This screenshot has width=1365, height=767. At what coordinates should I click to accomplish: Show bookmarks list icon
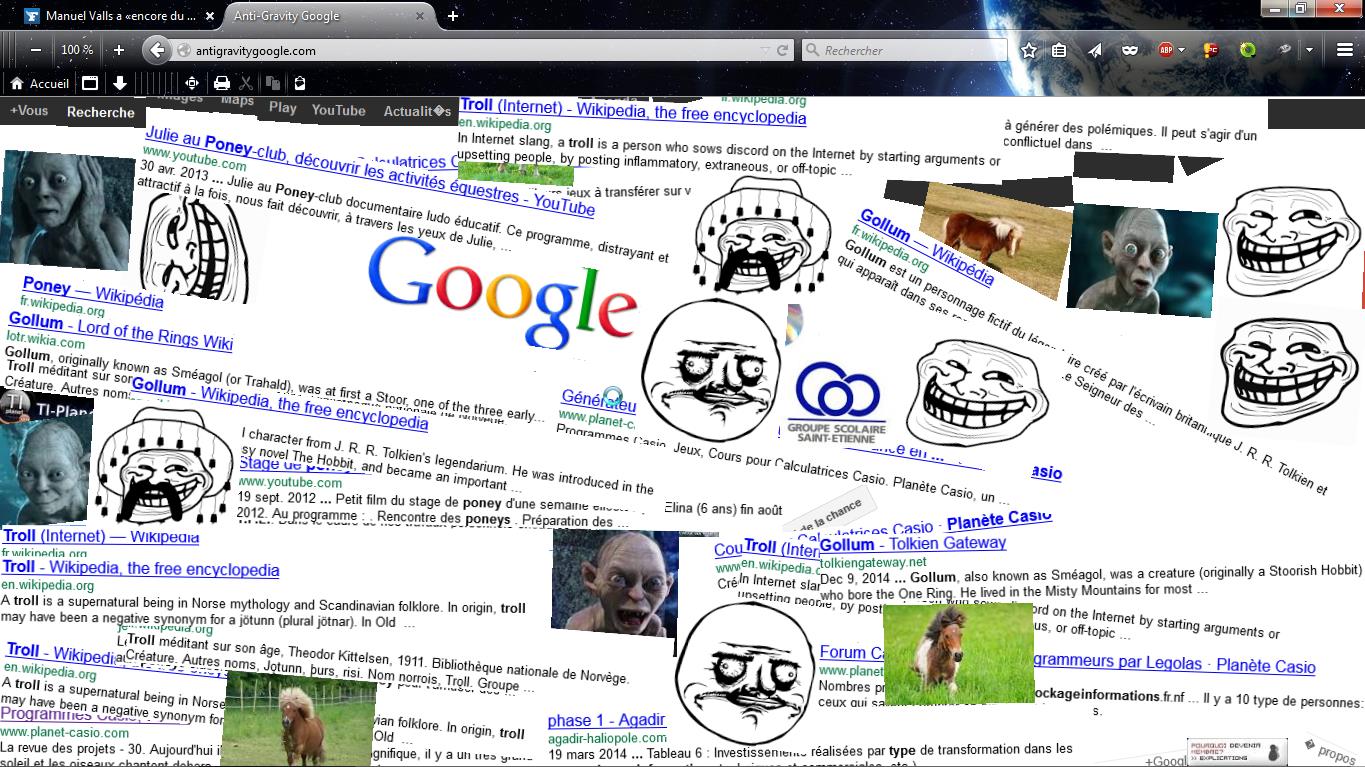coord(1060,50)
